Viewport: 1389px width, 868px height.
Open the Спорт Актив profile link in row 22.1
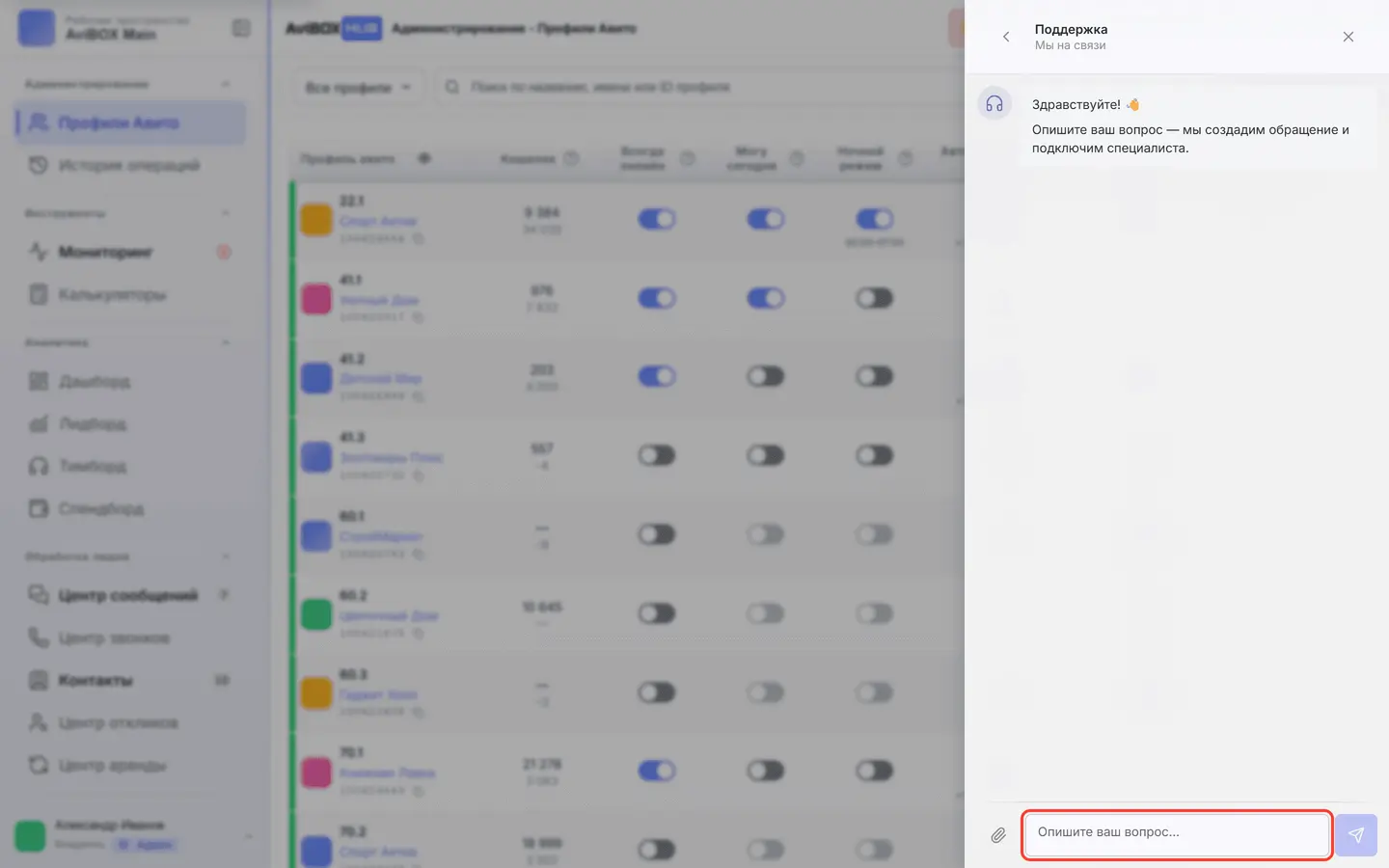coord(378,221)
